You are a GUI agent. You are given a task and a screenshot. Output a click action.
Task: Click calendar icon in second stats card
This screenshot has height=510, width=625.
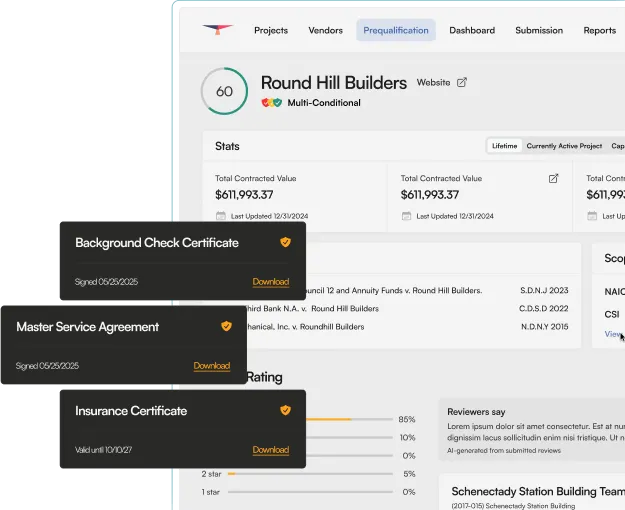tap(406, 216)
